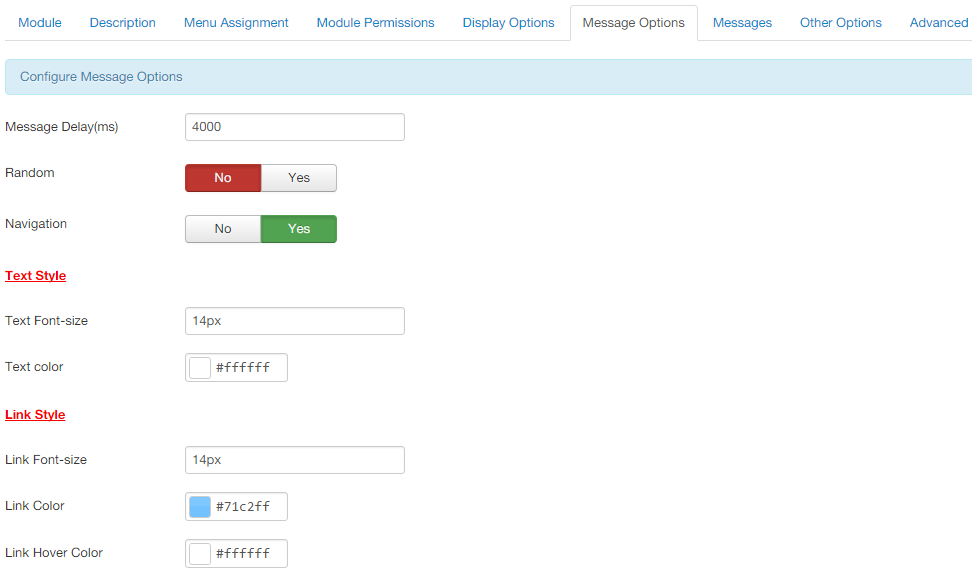Click the Text Font-size label

[46, 321]
